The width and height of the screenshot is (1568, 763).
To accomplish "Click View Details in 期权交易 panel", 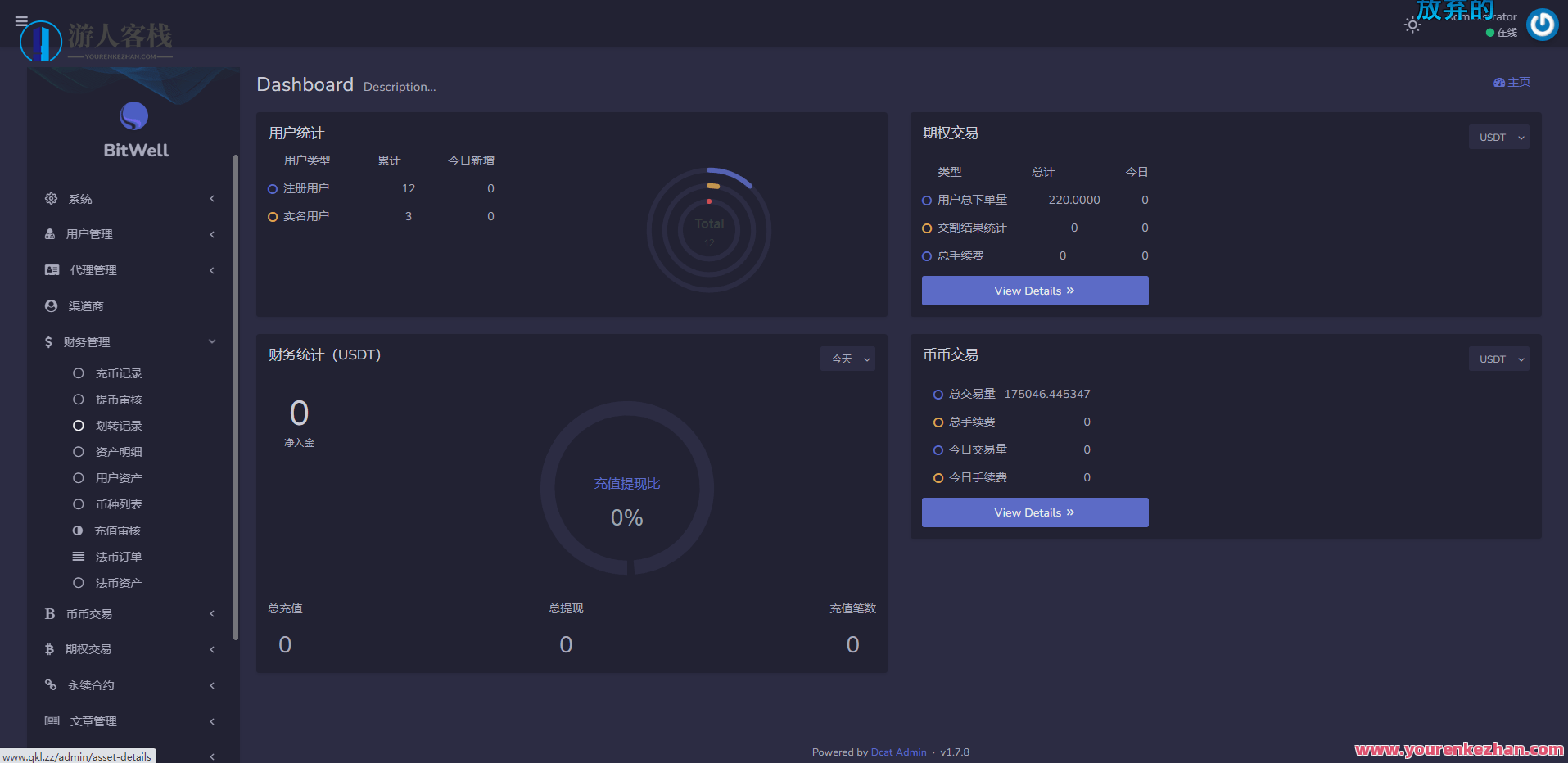I will (1034, 291).
